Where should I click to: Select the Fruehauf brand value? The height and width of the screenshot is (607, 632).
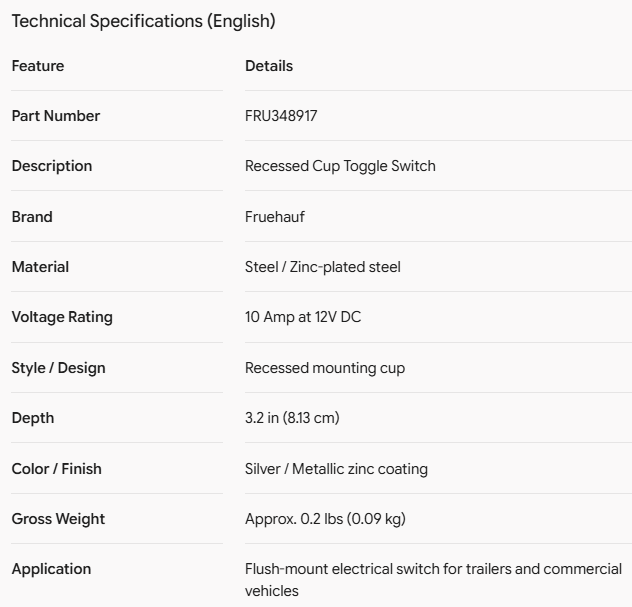[275, 217]
